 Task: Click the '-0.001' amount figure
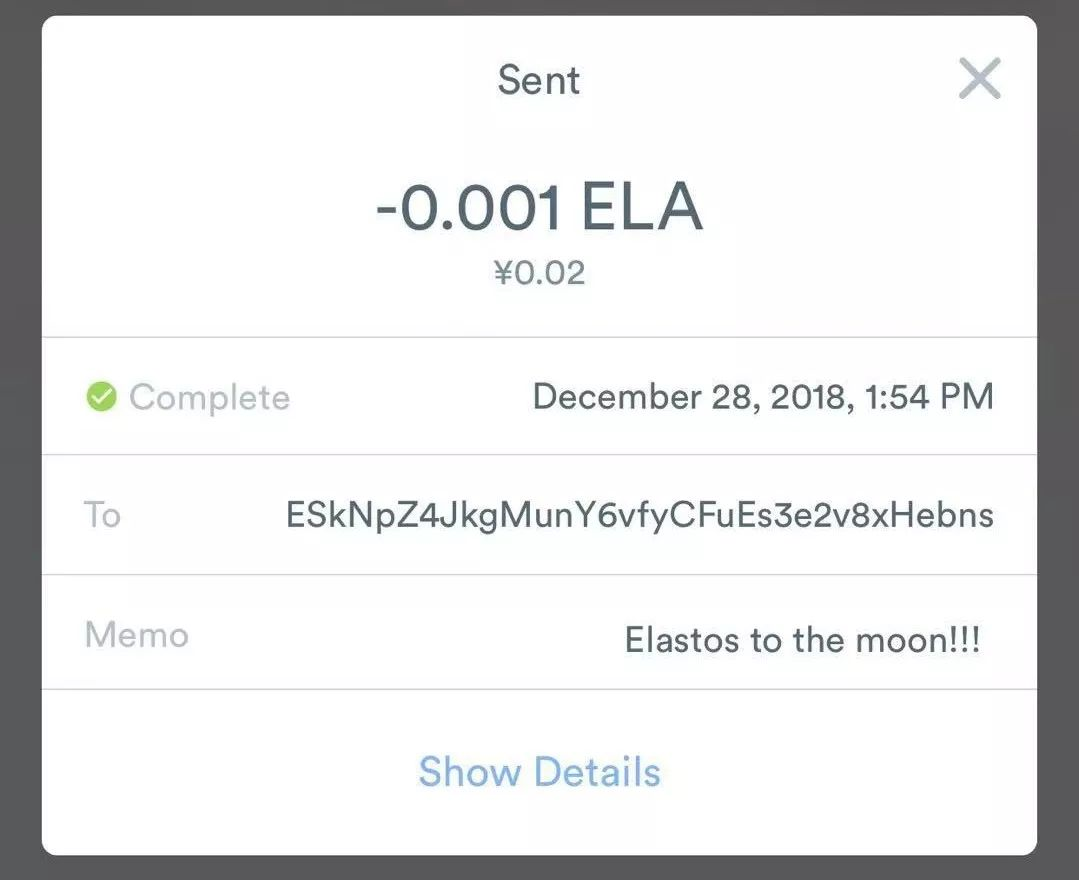coord(469,207)
